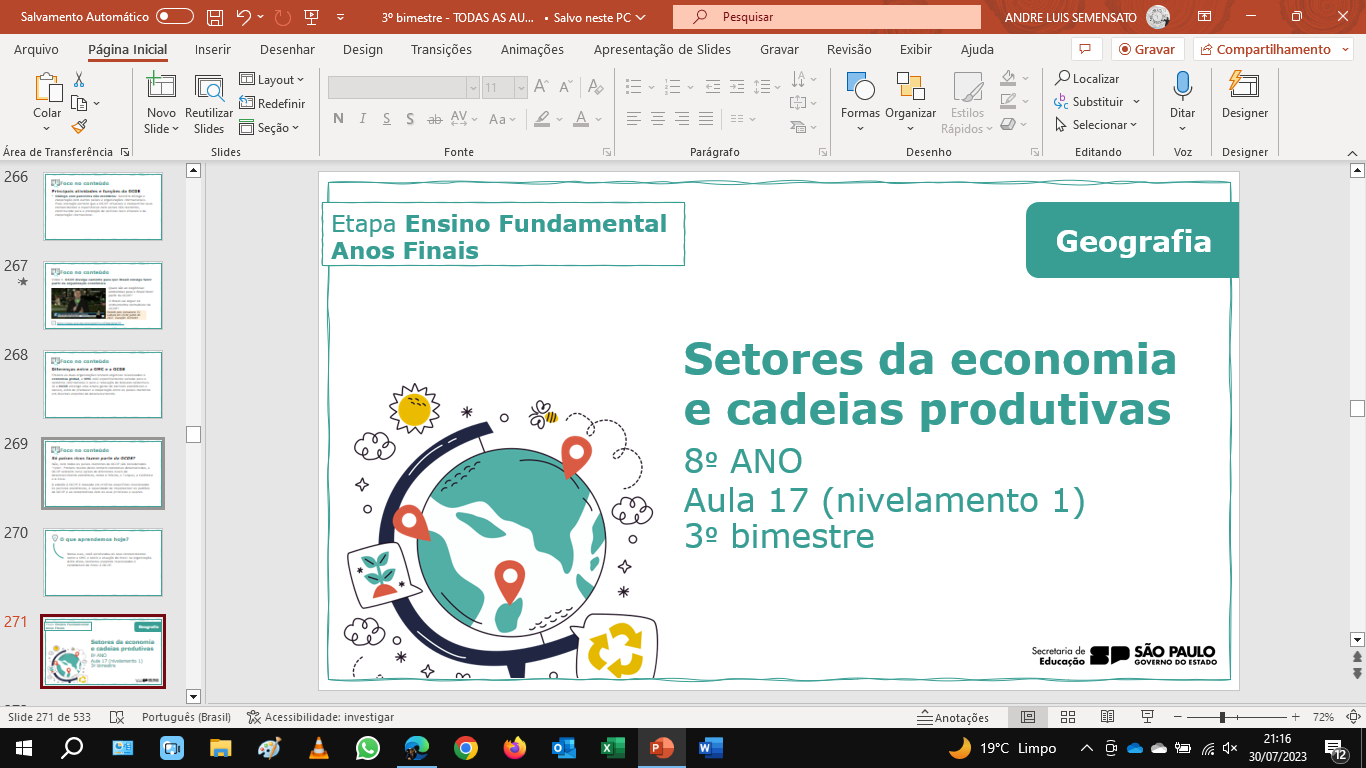Viewport: 1366px width, 768px height.
Task: Open the Substituir dropdown arrow
Action: [x=1136, y=102]
